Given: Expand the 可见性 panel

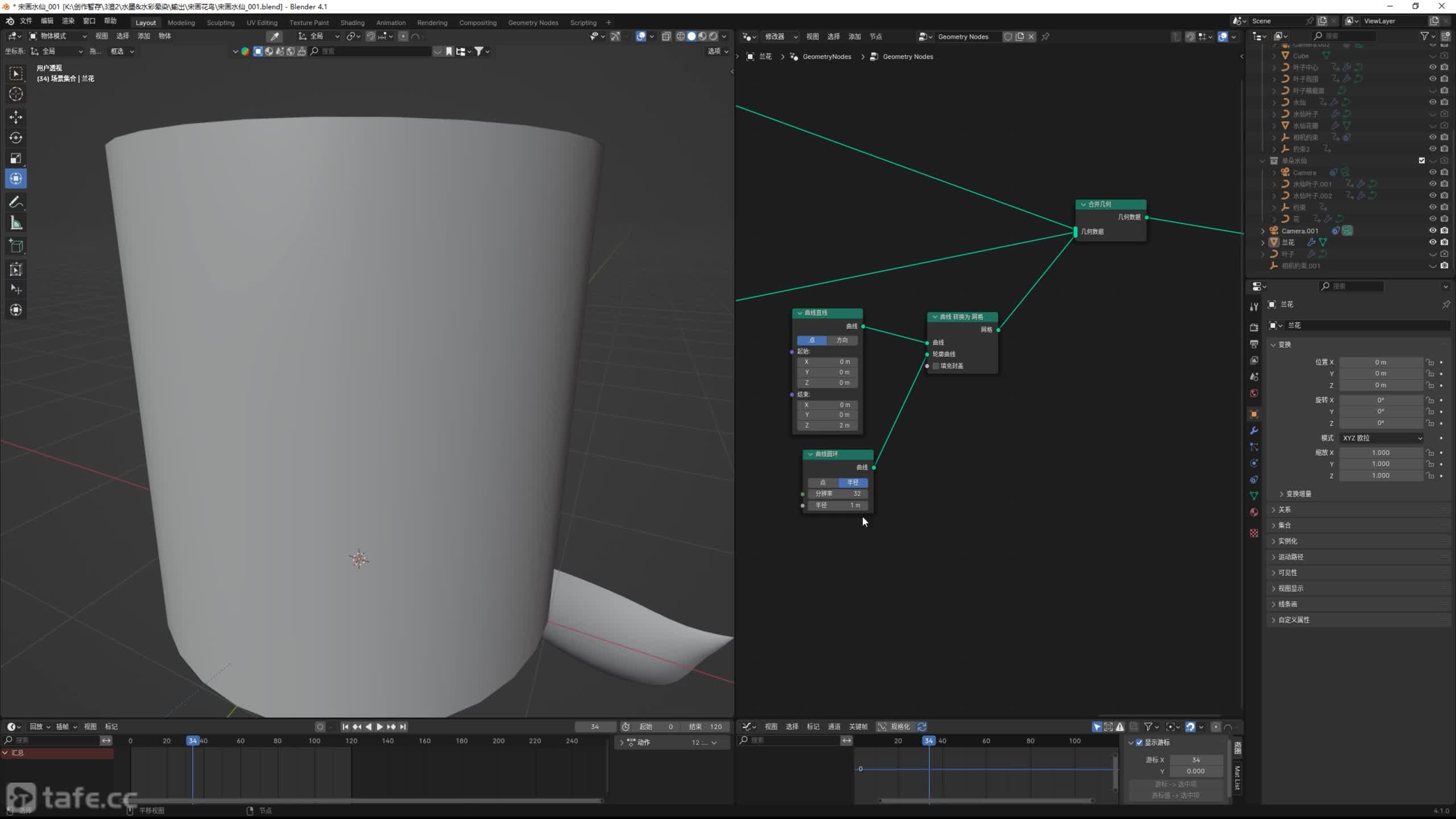Looking at the screenshot, I should click(x=1288, y=573).
